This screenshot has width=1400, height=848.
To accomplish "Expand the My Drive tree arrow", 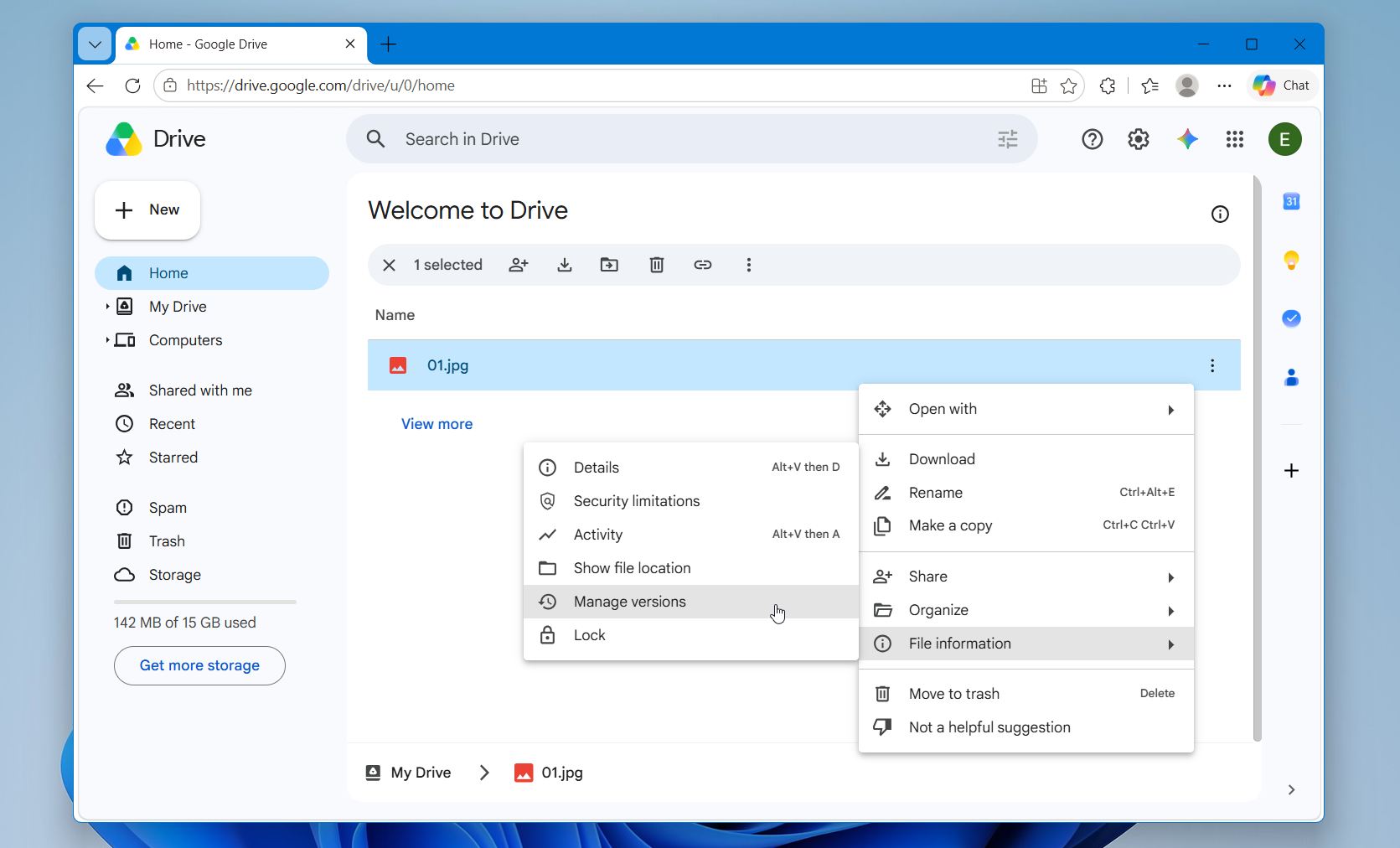I will tap(107, 307).
